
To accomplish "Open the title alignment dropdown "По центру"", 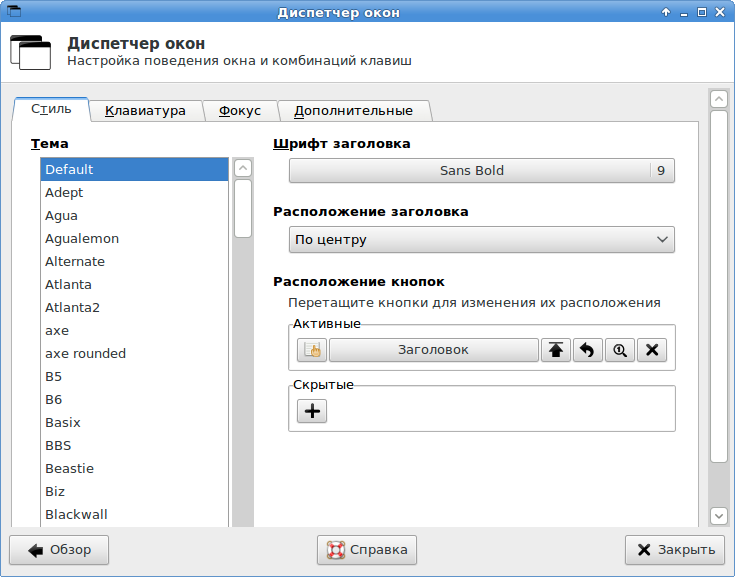I will (x=481, y=240).
